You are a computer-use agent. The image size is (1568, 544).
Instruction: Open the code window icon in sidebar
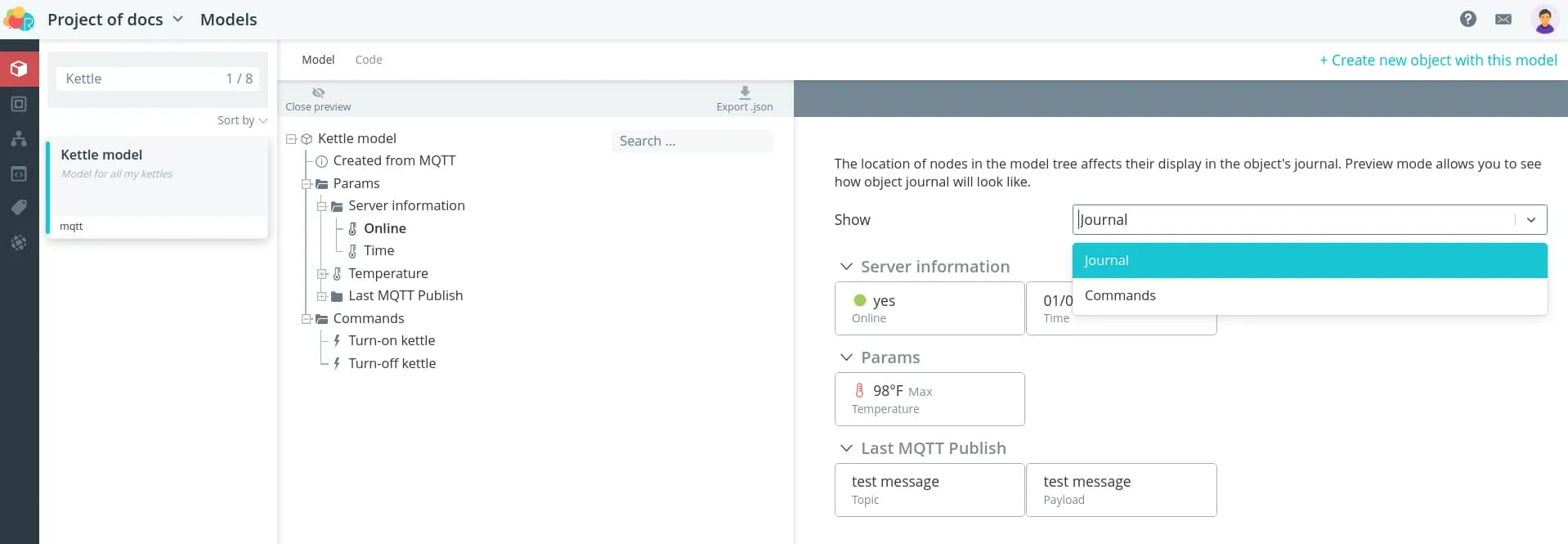(19, 173)
